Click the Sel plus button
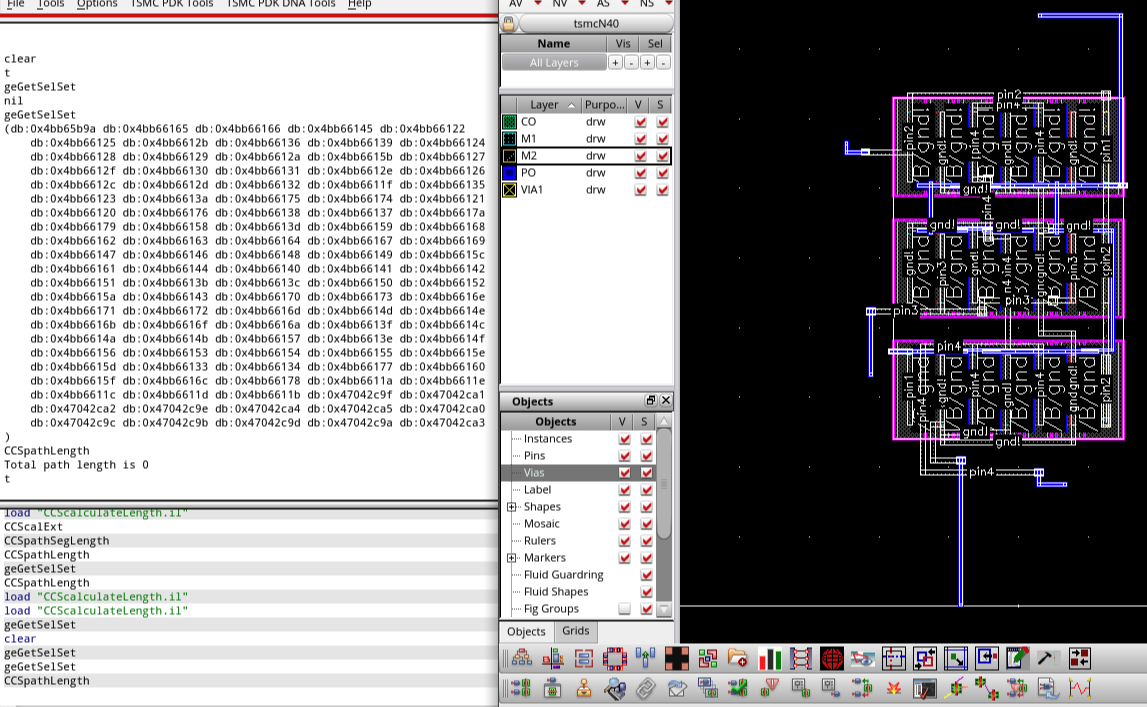 [647, 63]
